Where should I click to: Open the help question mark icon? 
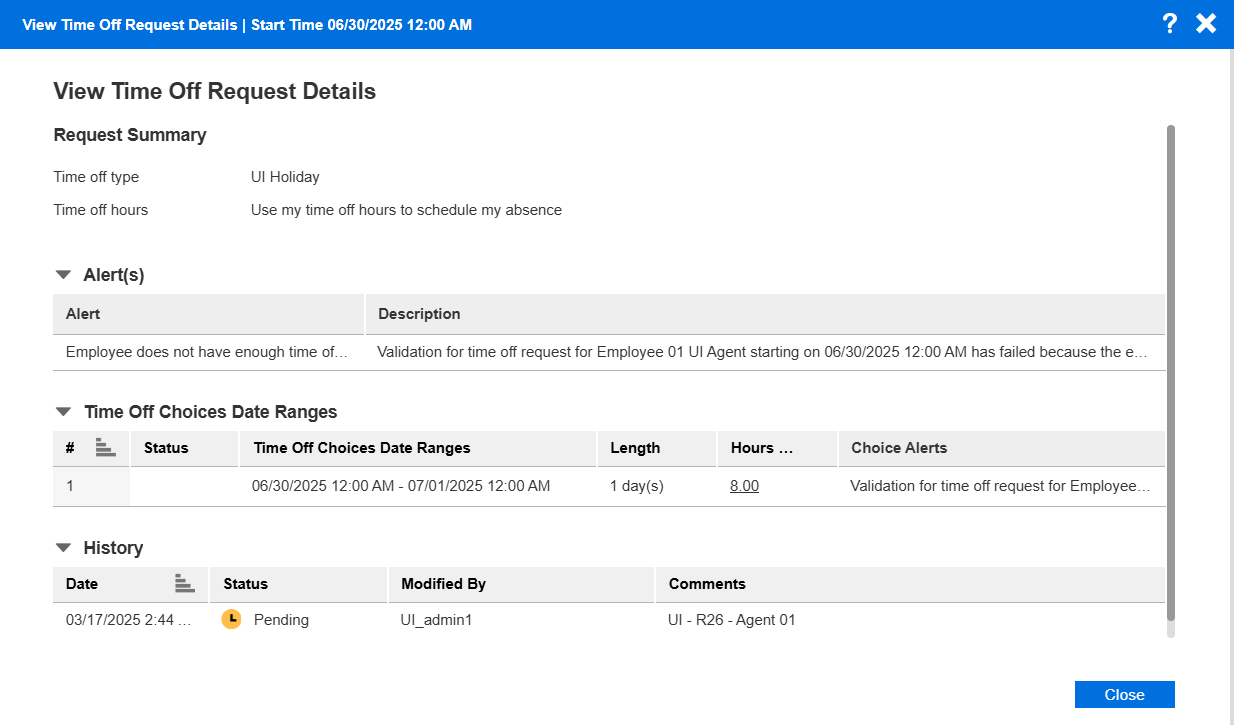click(1169, 24)
